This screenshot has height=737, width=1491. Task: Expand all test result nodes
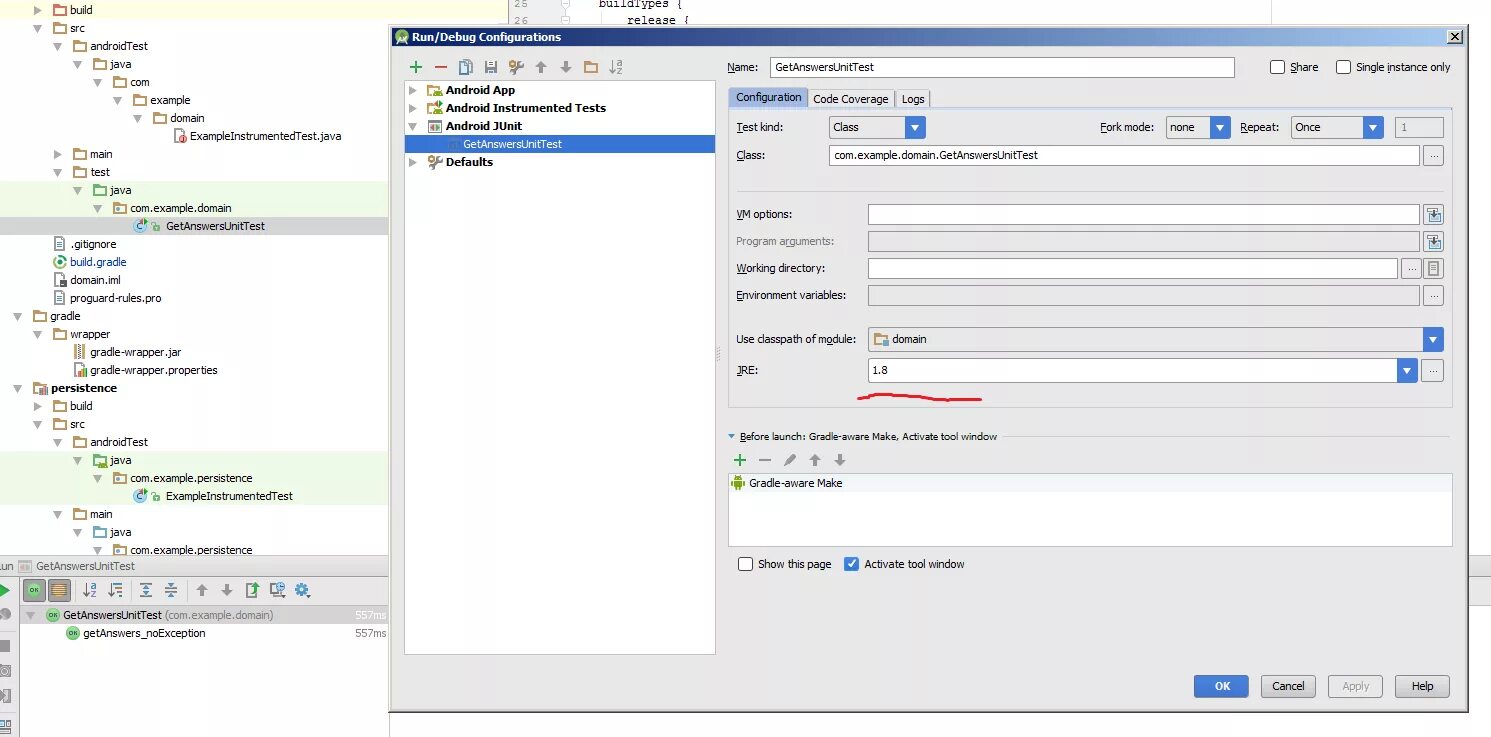click(146, 590)
